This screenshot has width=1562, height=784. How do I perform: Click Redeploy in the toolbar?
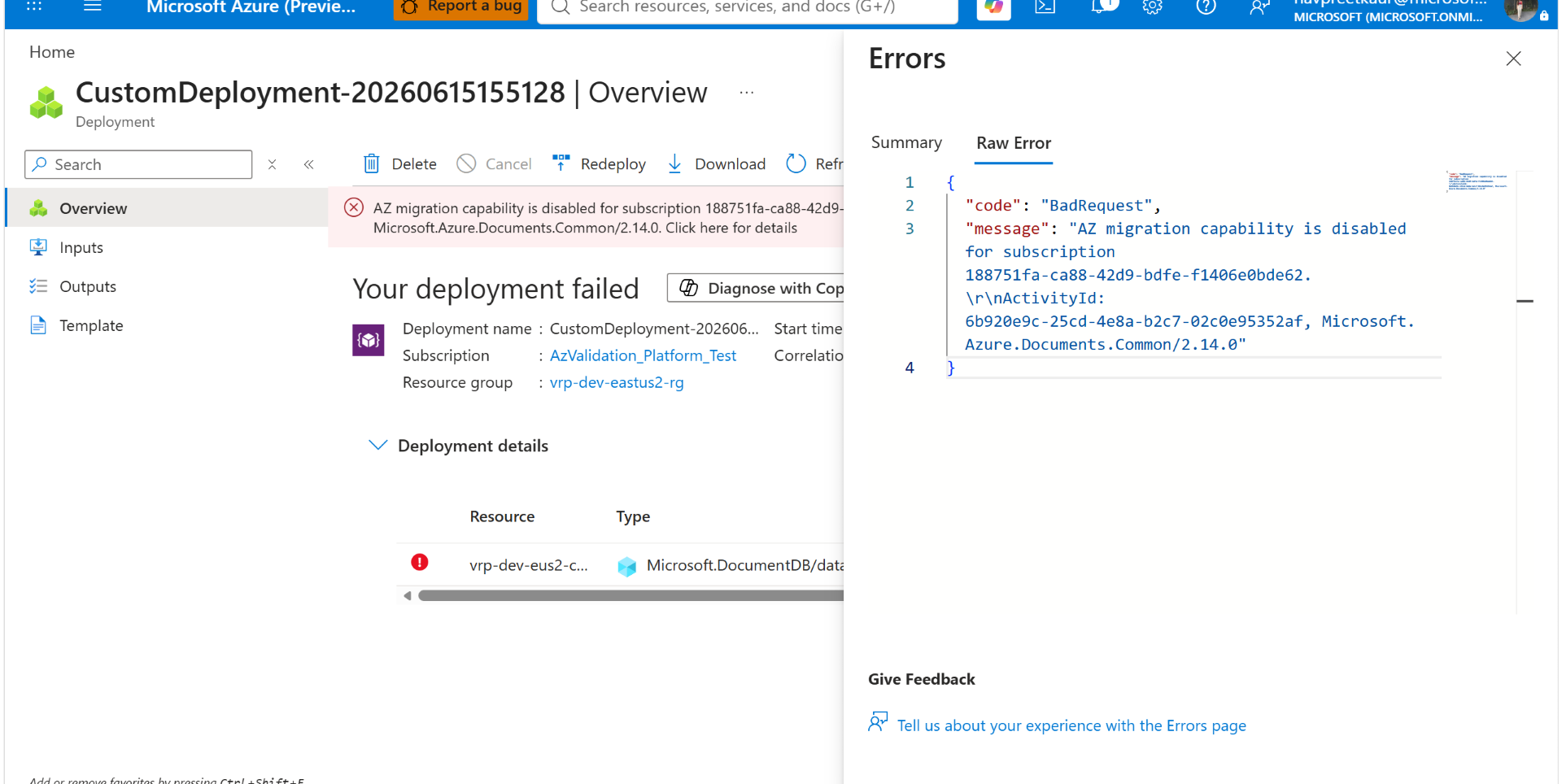coord(599,164)
